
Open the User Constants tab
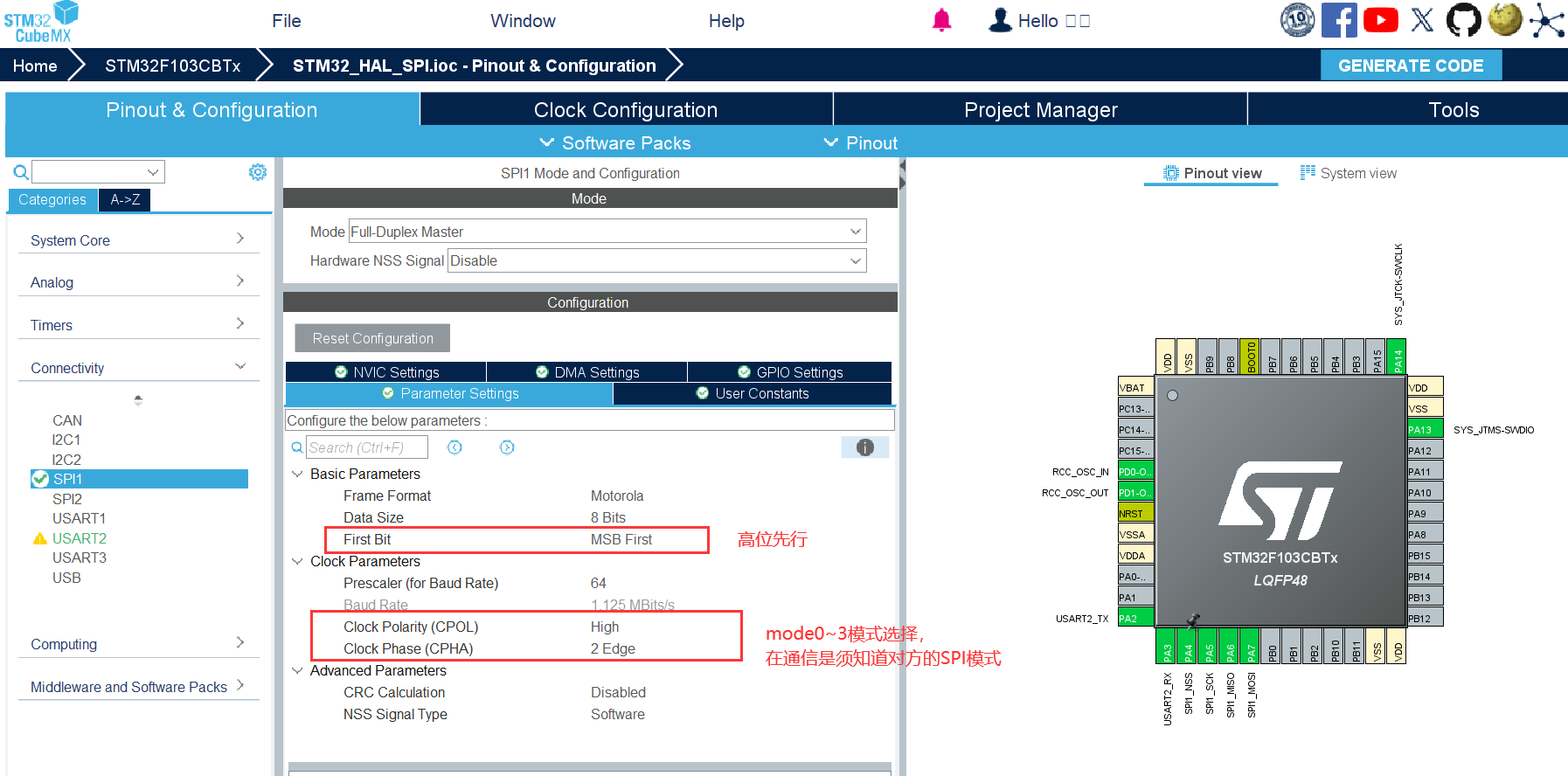coord(753,393)
